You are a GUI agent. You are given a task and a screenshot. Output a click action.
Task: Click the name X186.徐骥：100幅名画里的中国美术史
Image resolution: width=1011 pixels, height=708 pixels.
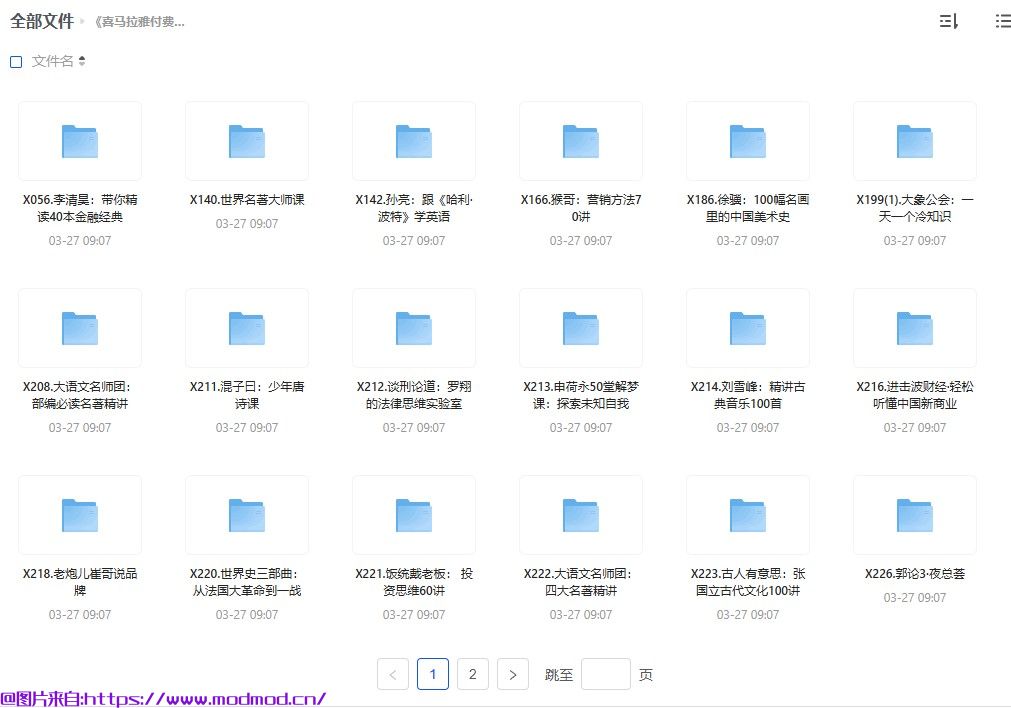(748, 208)
